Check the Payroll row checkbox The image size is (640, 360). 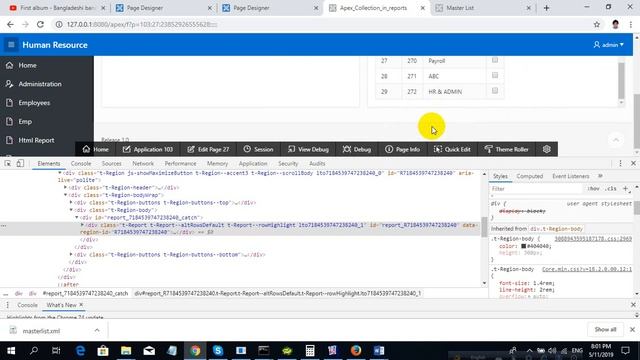pos(495,60)
